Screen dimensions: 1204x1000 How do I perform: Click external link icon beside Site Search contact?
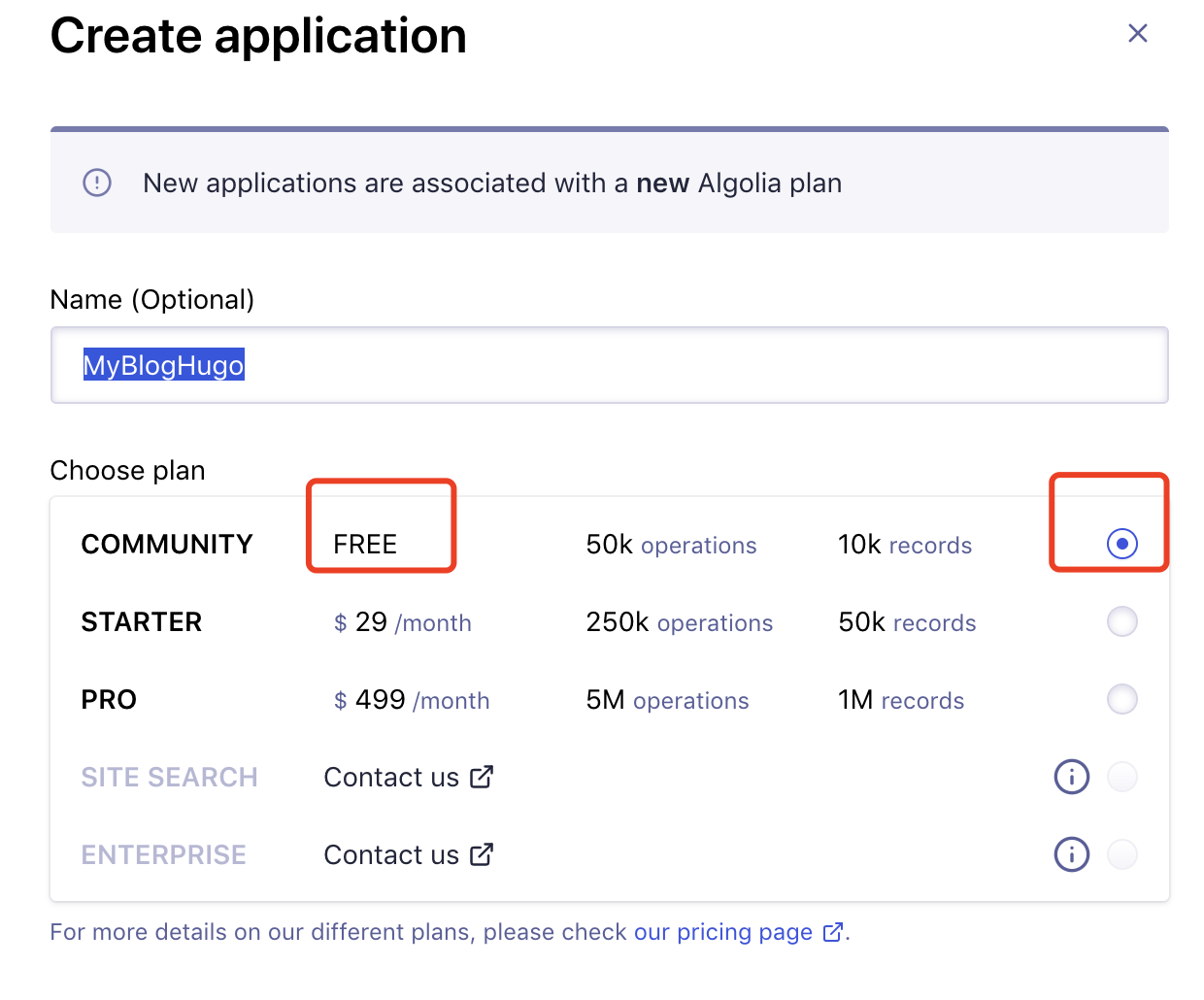[482, 777]
